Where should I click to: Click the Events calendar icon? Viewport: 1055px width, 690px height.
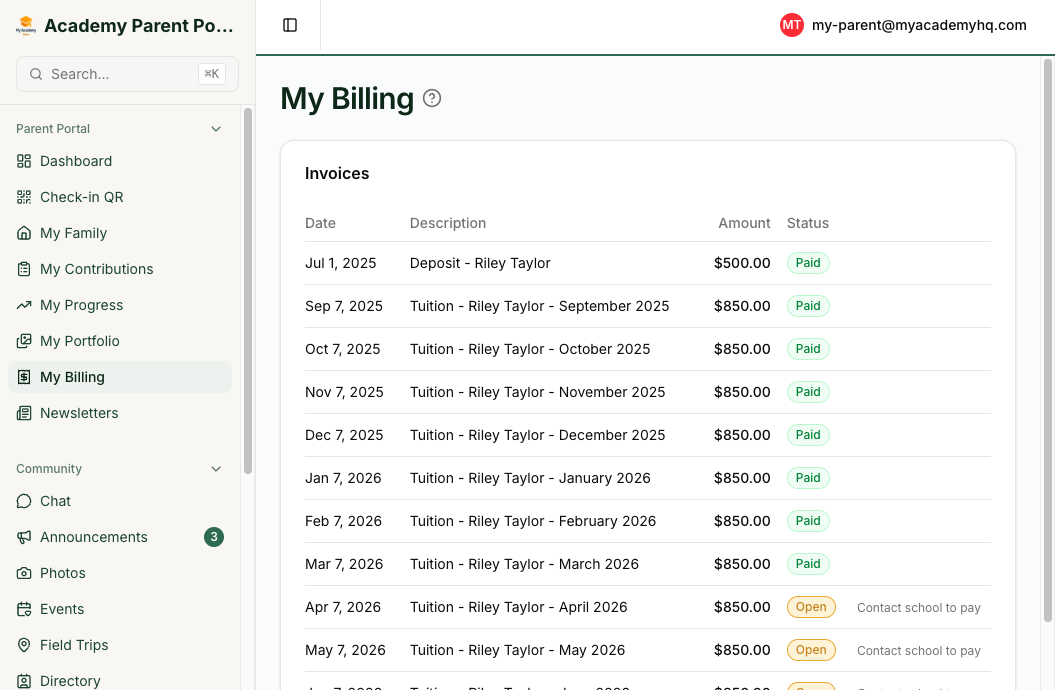tap(24, 609)
